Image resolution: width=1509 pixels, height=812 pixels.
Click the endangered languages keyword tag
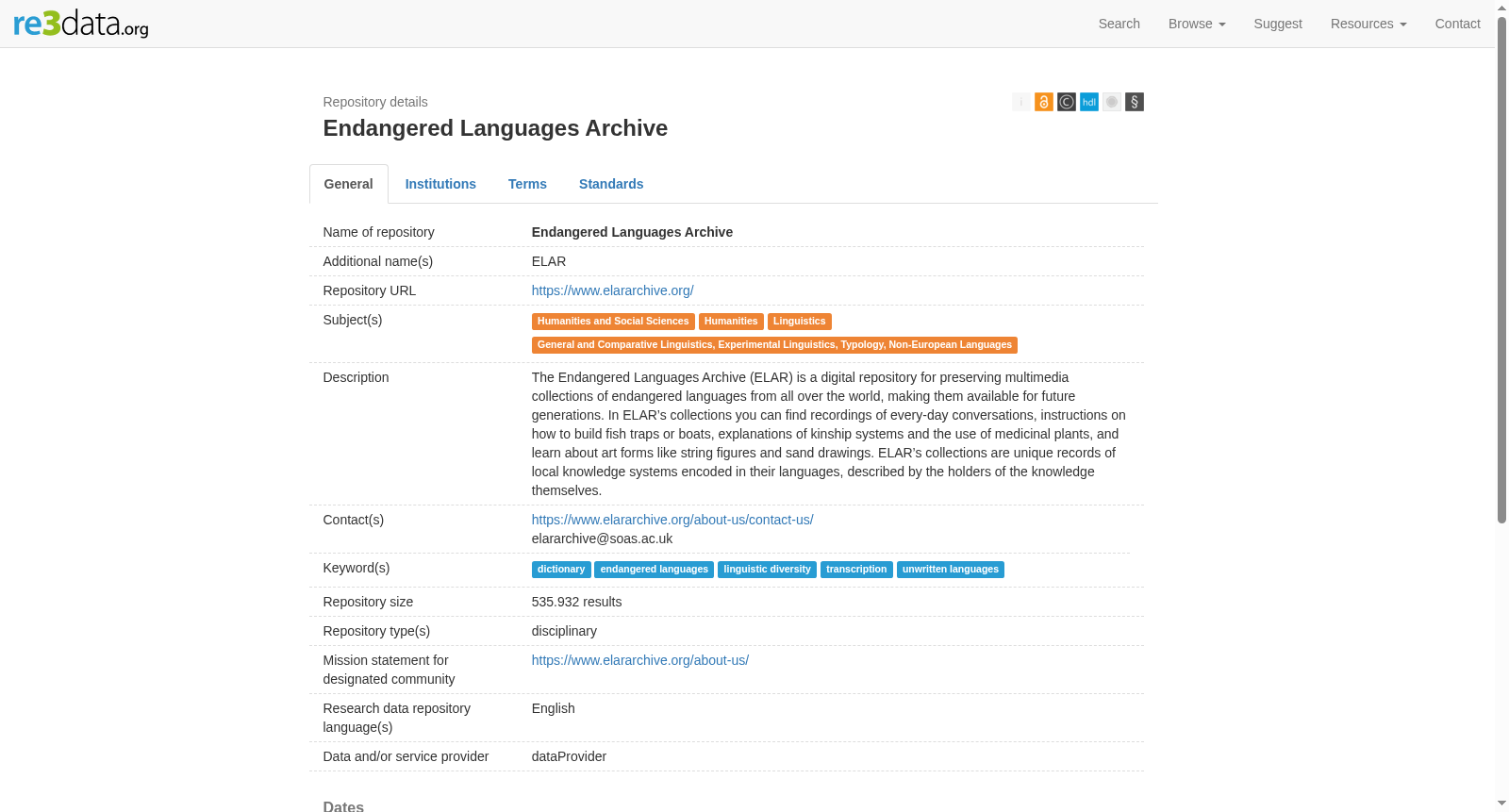655,570
